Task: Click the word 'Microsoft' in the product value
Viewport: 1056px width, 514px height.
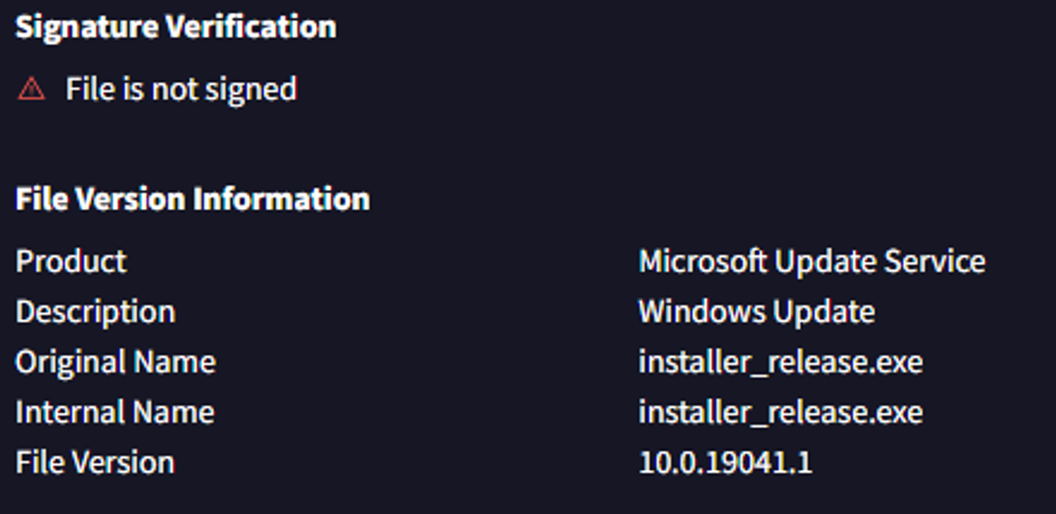Action: coord(703,261)
